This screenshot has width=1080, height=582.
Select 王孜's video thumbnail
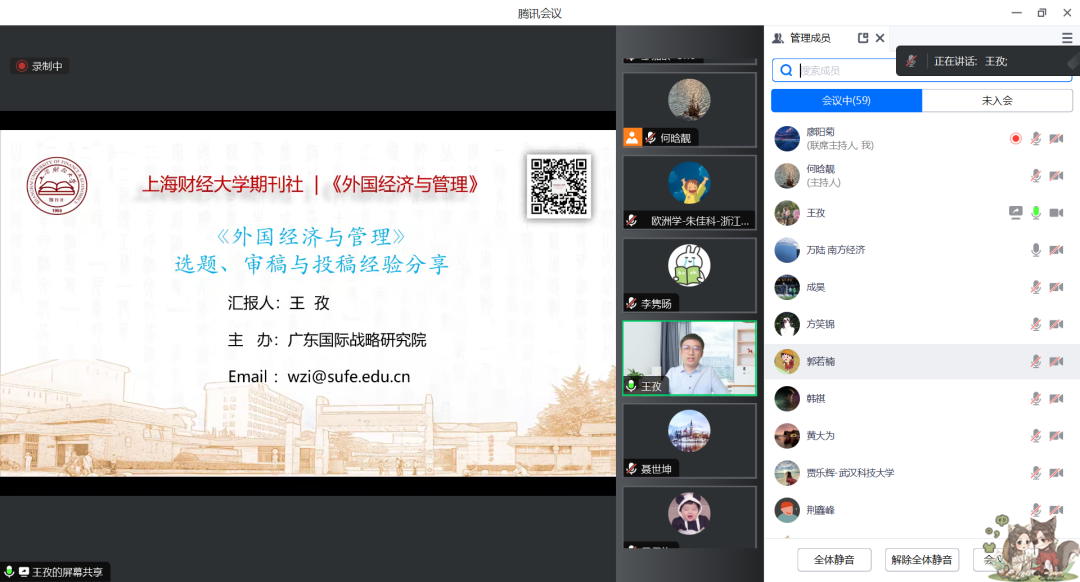(x=689, y=358)
